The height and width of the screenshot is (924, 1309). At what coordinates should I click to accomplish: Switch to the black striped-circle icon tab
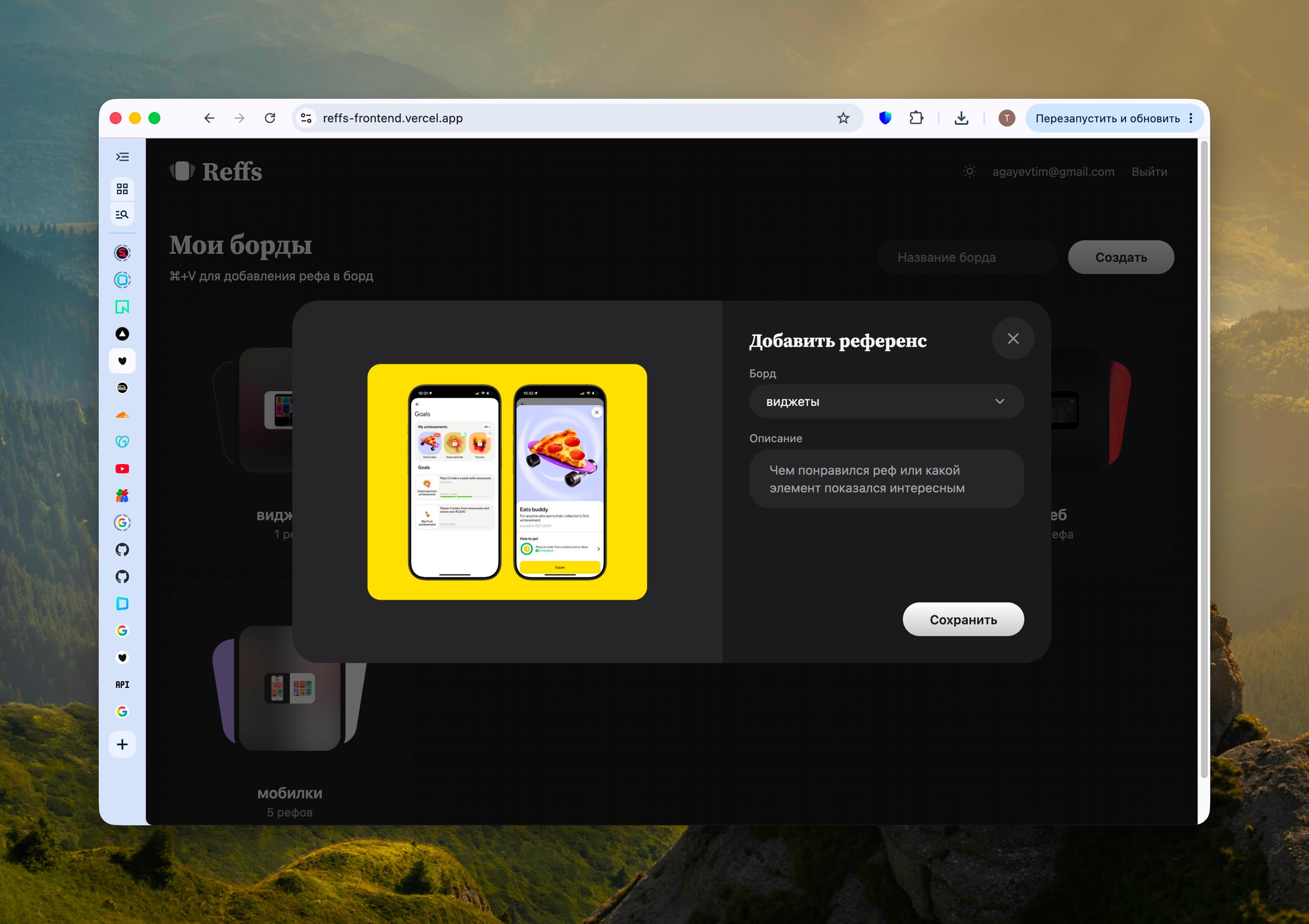(122, 388)
